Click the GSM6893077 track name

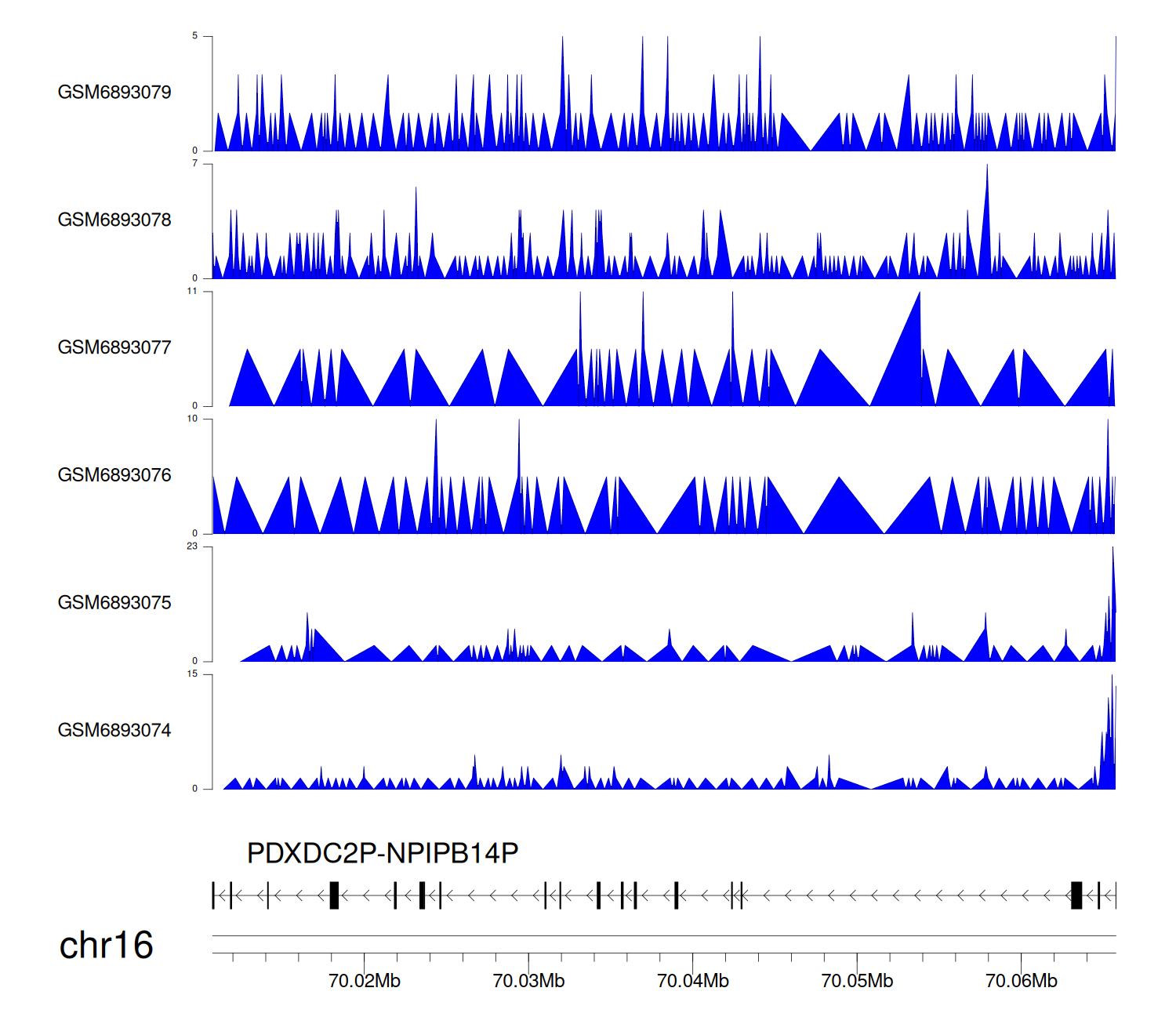(114, 348)
